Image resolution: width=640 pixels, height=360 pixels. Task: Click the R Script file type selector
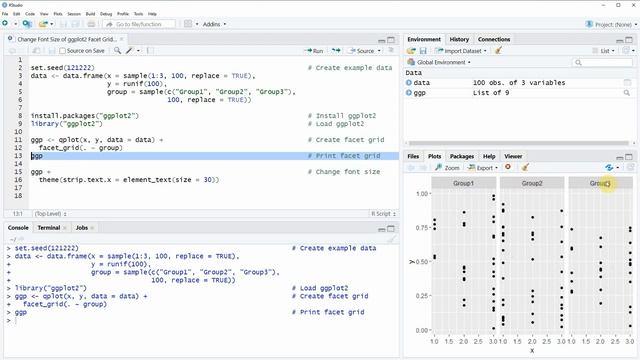pyautogui.click(x=383, y=214)
